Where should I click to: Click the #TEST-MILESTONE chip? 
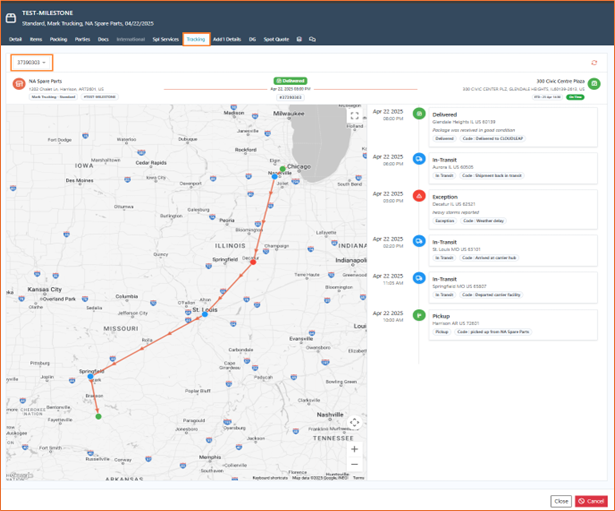pyautogui.click(x=100, y=97)
